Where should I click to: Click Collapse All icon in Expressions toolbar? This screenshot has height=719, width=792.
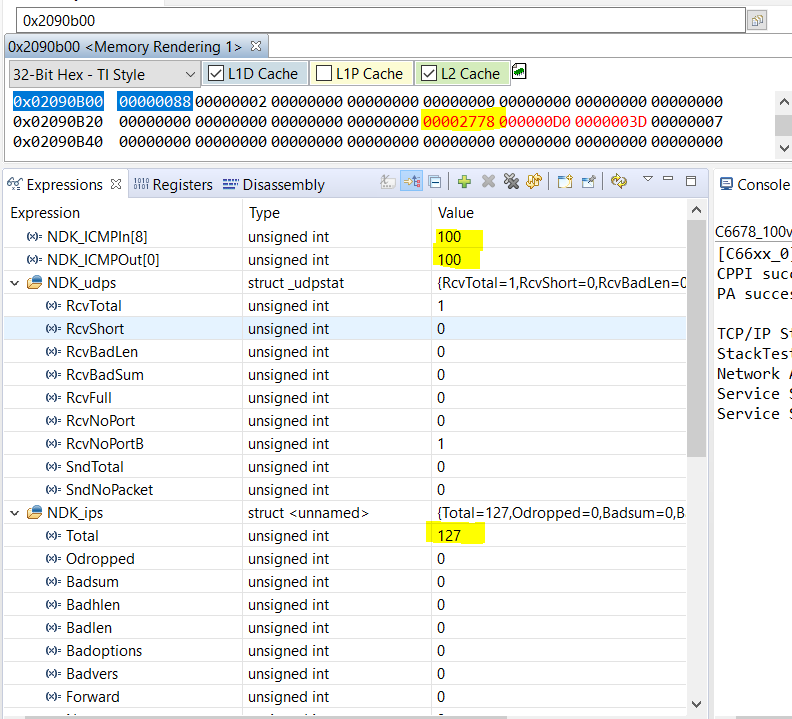435,181
